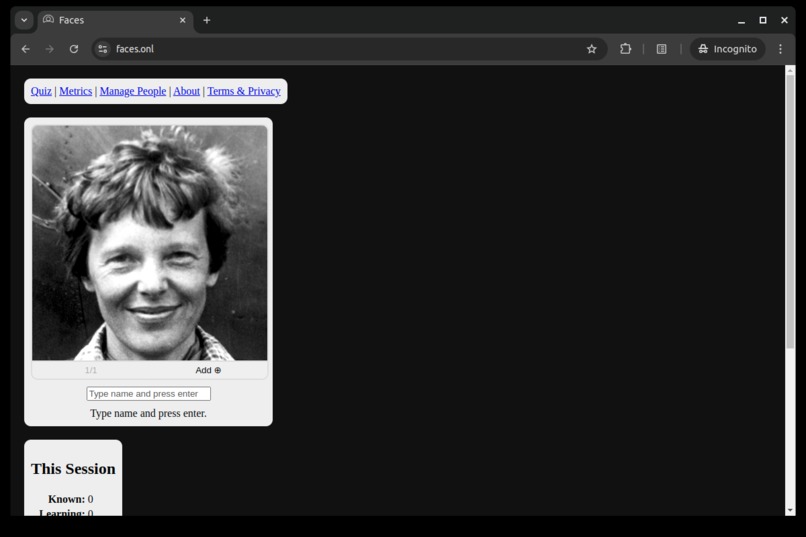
Task: Open the tab search dropdown arrow
Action: [24, 20]
